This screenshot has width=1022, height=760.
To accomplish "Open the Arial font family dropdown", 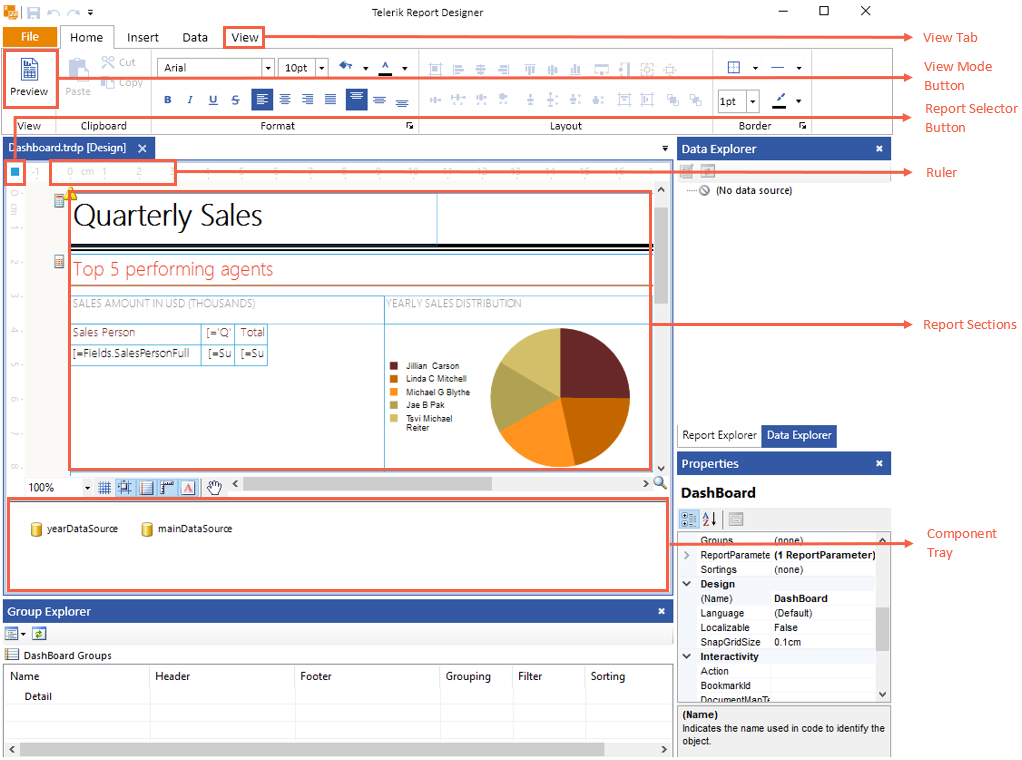I will 268,68.
